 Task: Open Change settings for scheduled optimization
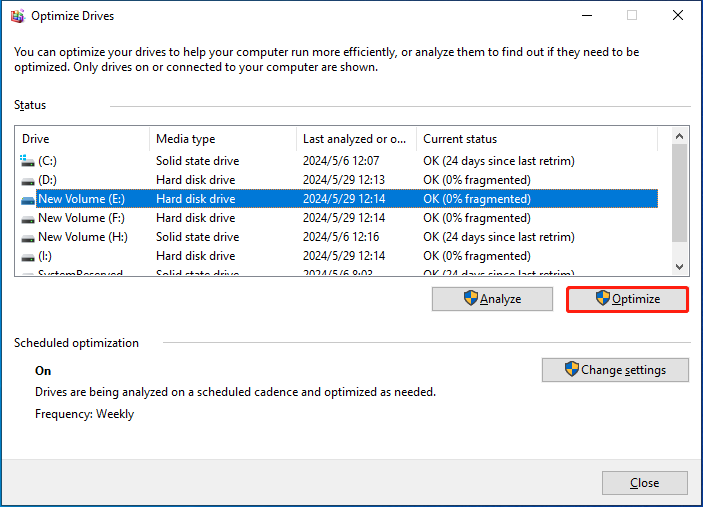click(x=615, y=370)
